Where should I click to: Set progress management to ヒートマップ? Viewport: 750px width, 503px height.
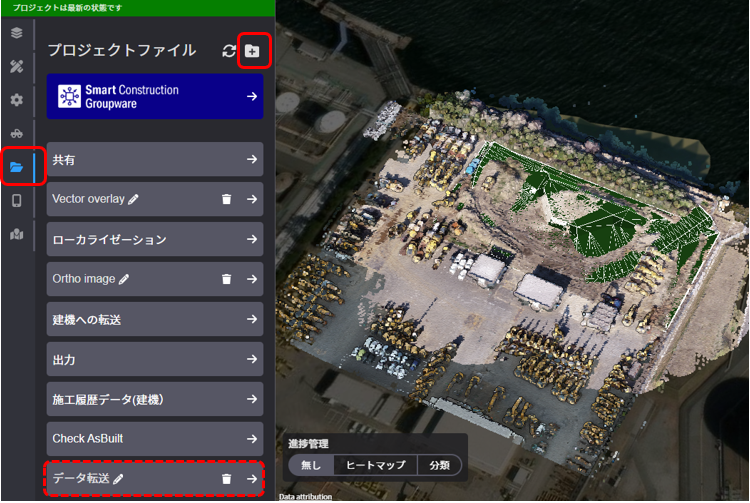[x=375, y=465]
